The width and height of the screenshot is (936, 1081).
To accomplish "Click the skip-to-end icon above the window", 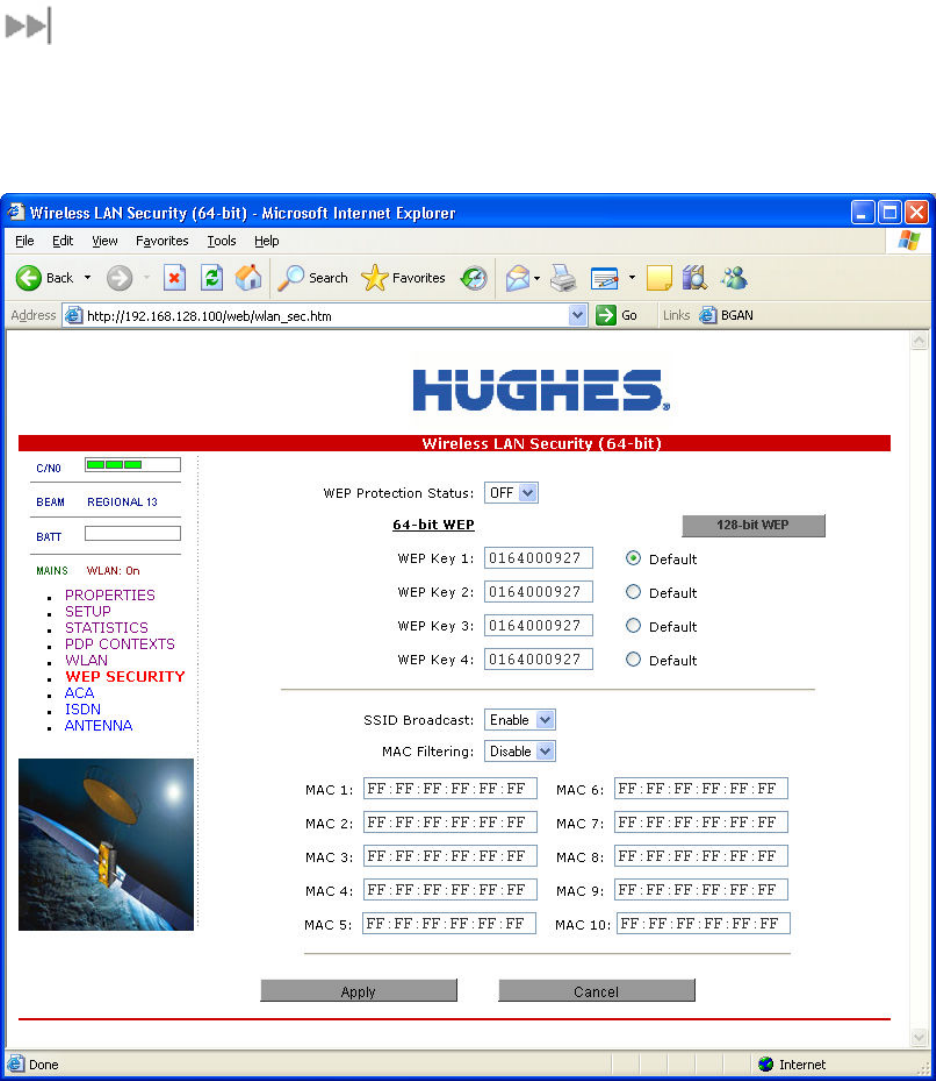I will tap(28, 26).
